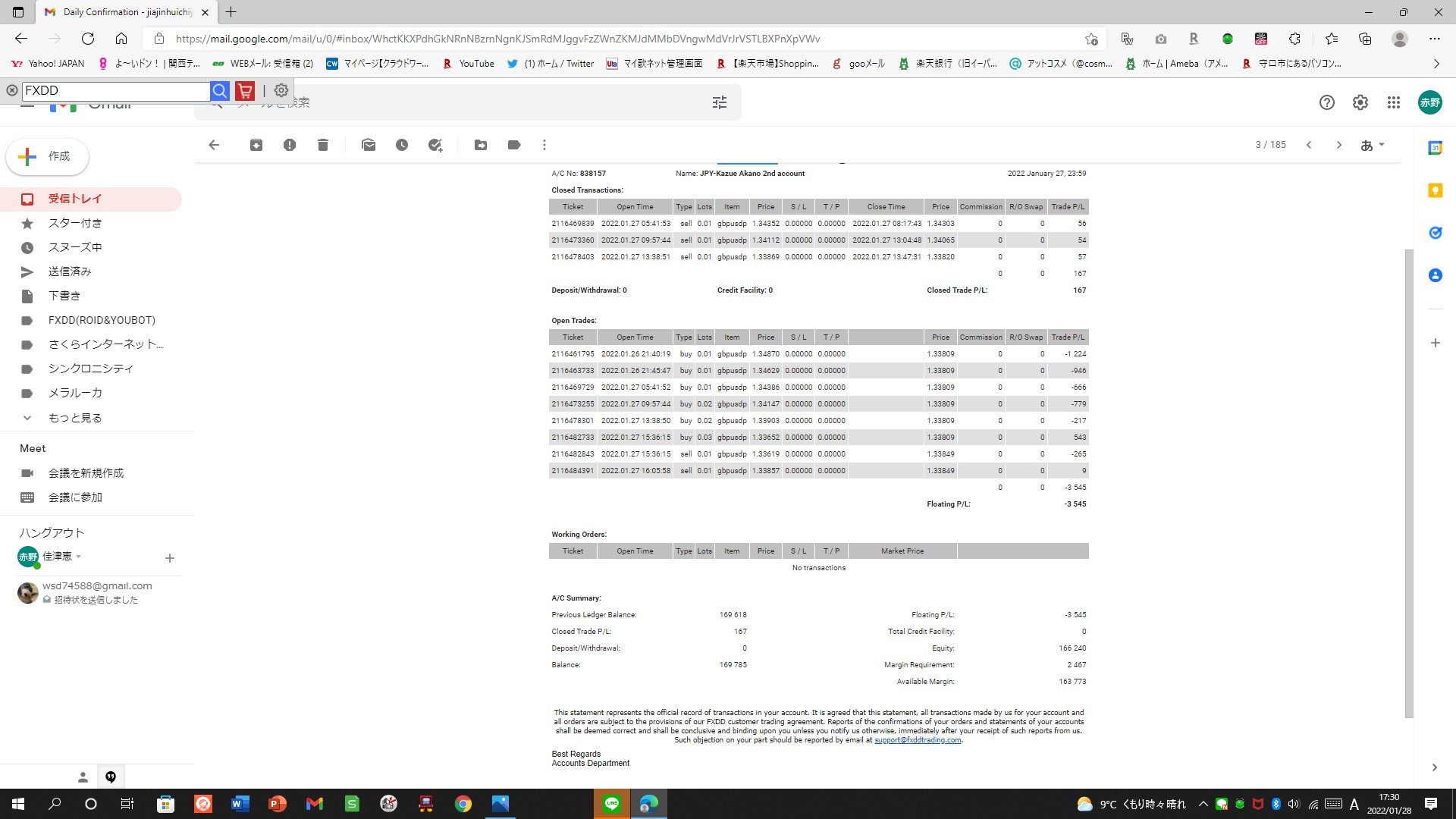Open Gmail support help icon
The width and height of the screenshot is (1456, 819).
(1327, 102)
